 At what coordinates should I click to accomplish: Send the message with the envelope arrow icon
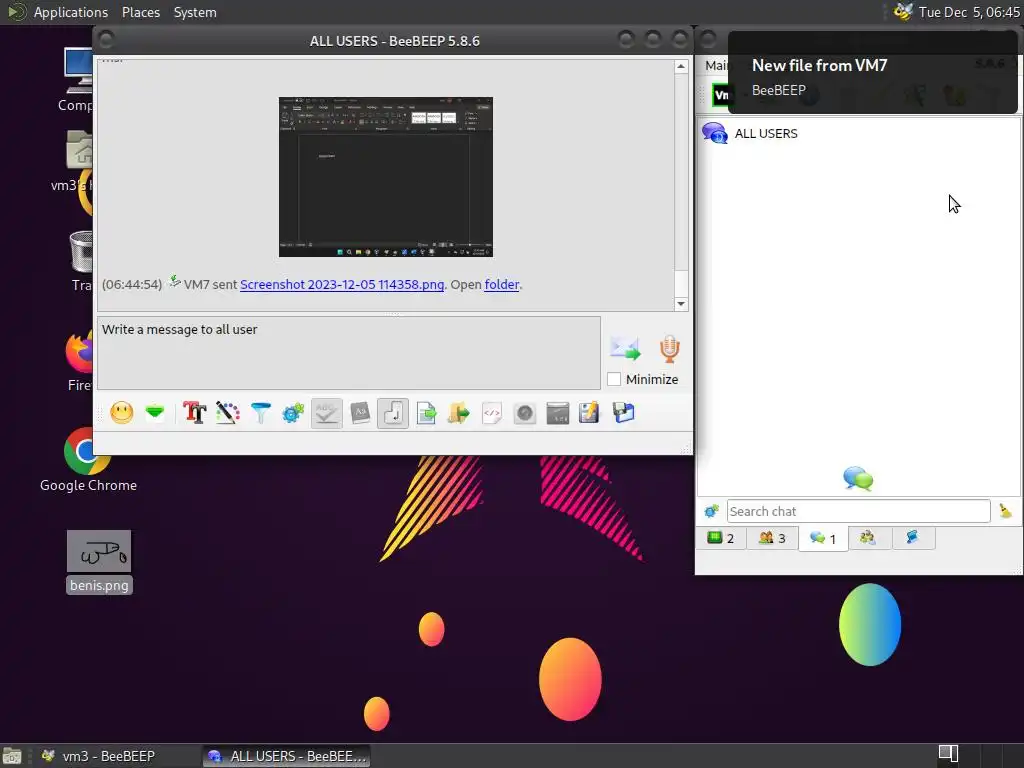(625, 349)
